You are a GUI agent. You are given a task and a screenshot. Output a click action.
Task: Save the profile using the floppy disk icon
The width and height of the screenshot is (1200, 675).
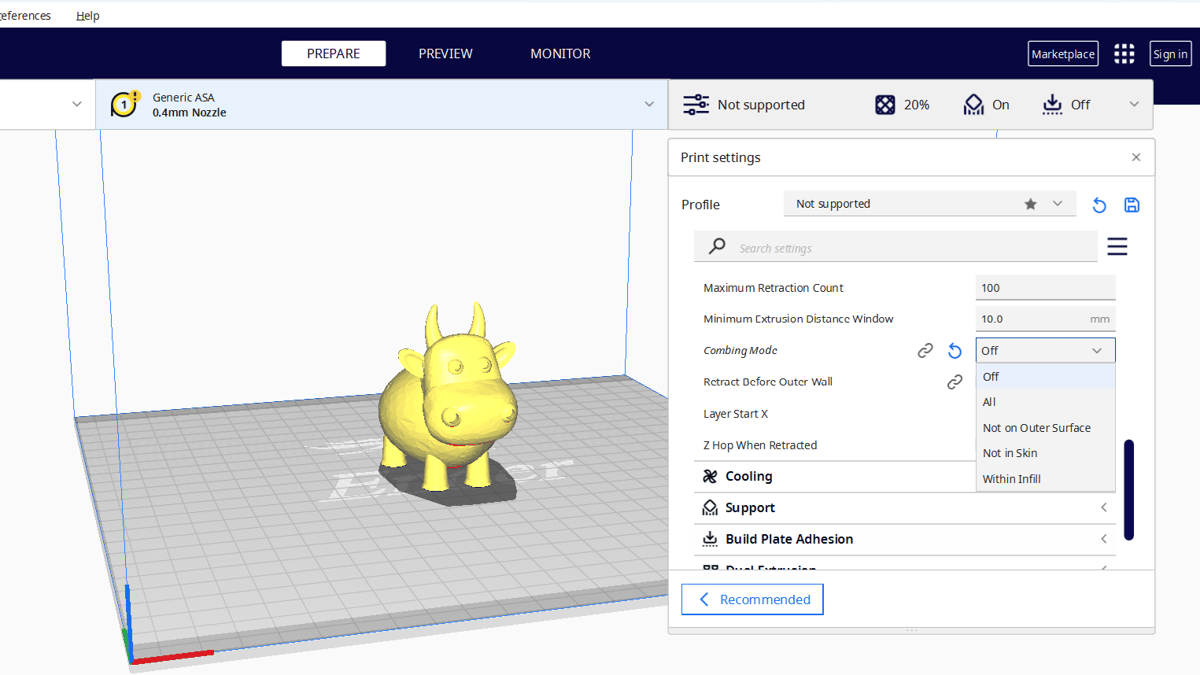[1132, 205]
